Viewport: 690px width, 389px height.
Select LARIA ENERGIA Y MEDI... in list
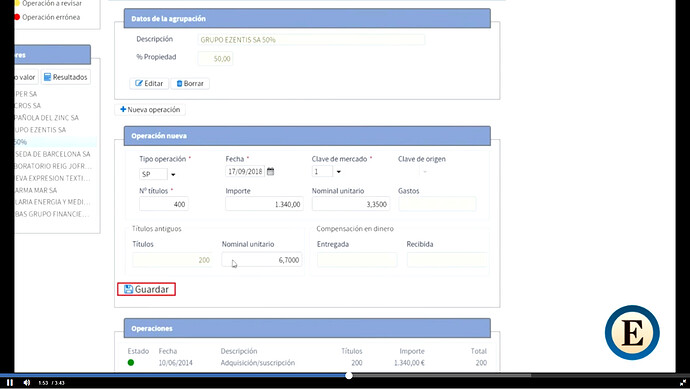coord(53,202)
